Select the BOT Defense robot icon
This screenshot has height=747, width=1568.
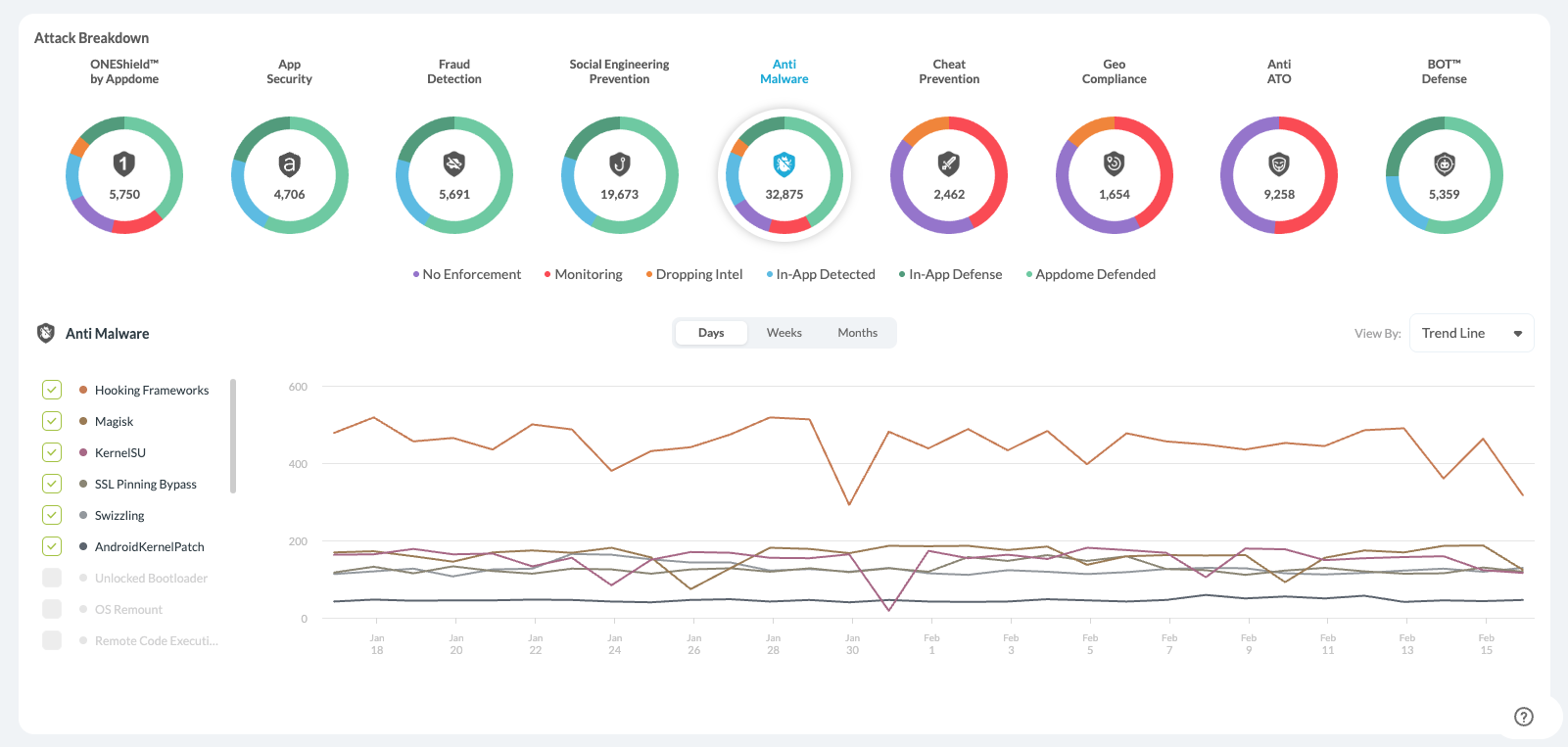(x=1444, y=163)
